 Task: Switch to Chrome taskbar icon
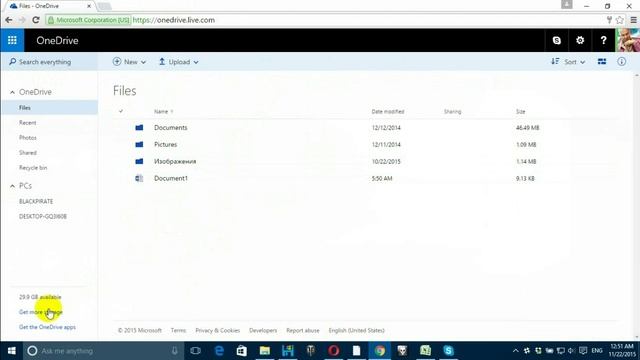[380, 351]
